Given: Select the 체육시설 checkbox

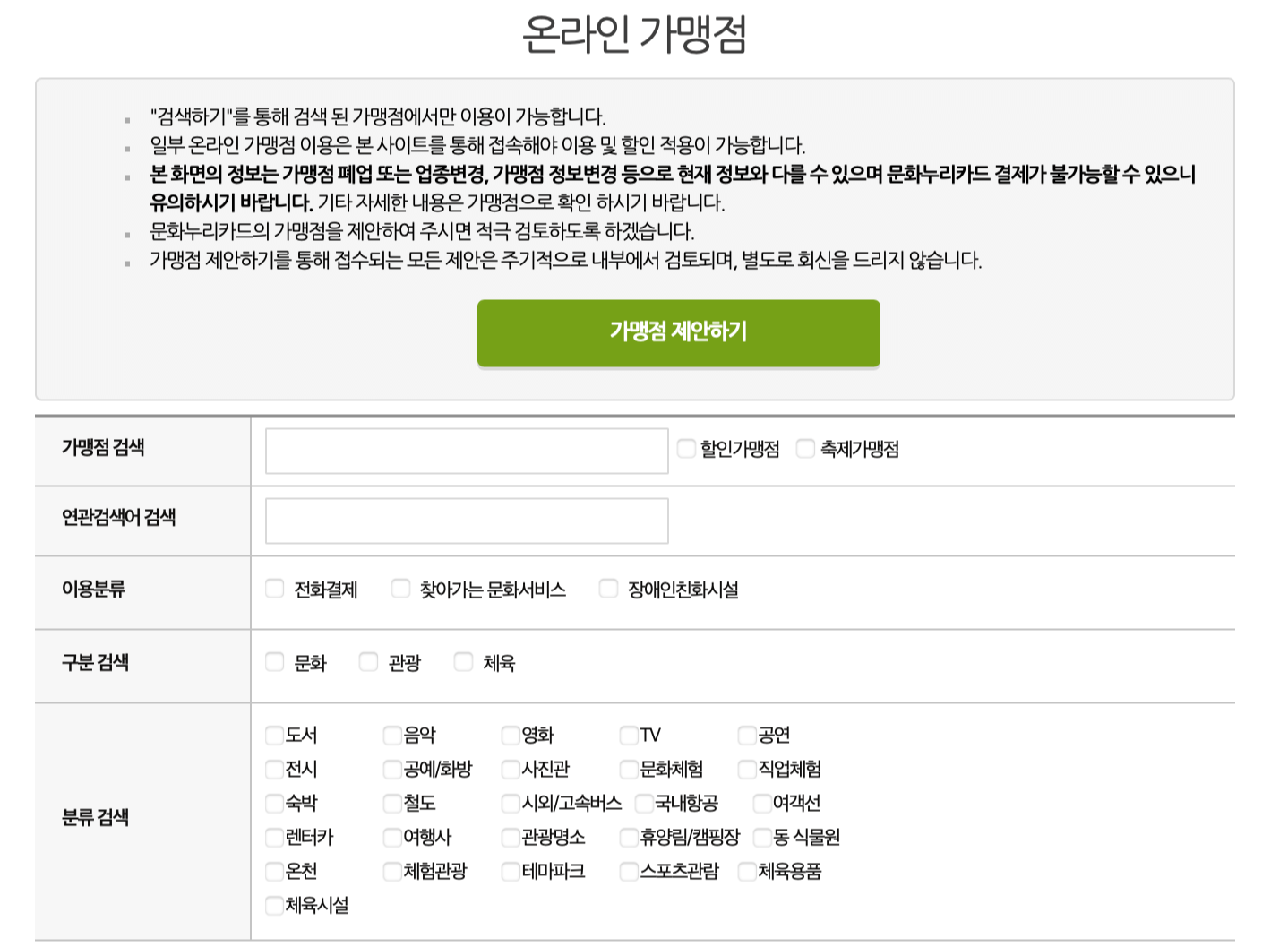Looking at the screenshot, I should click(x=273, y=905).
